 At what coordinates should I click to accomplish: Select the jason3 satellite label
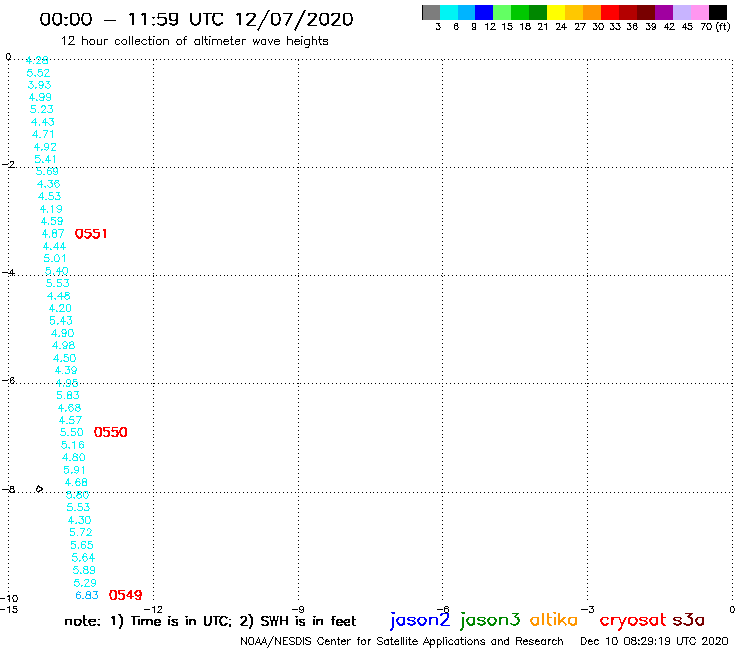(x=490, y=620)
